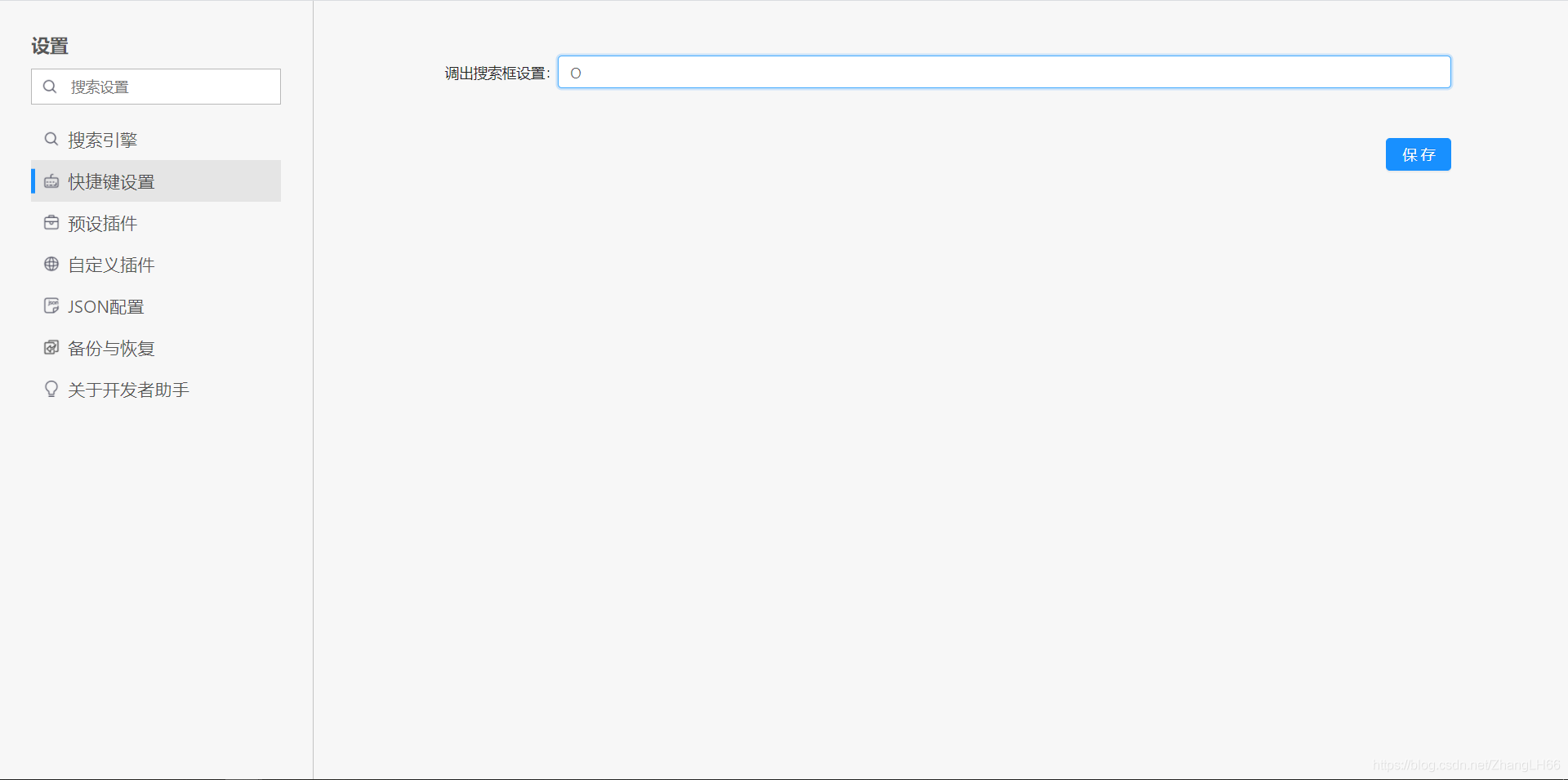
Task: Click the magnifier icon beside 搜索引擎
Action: coord(51,140)
